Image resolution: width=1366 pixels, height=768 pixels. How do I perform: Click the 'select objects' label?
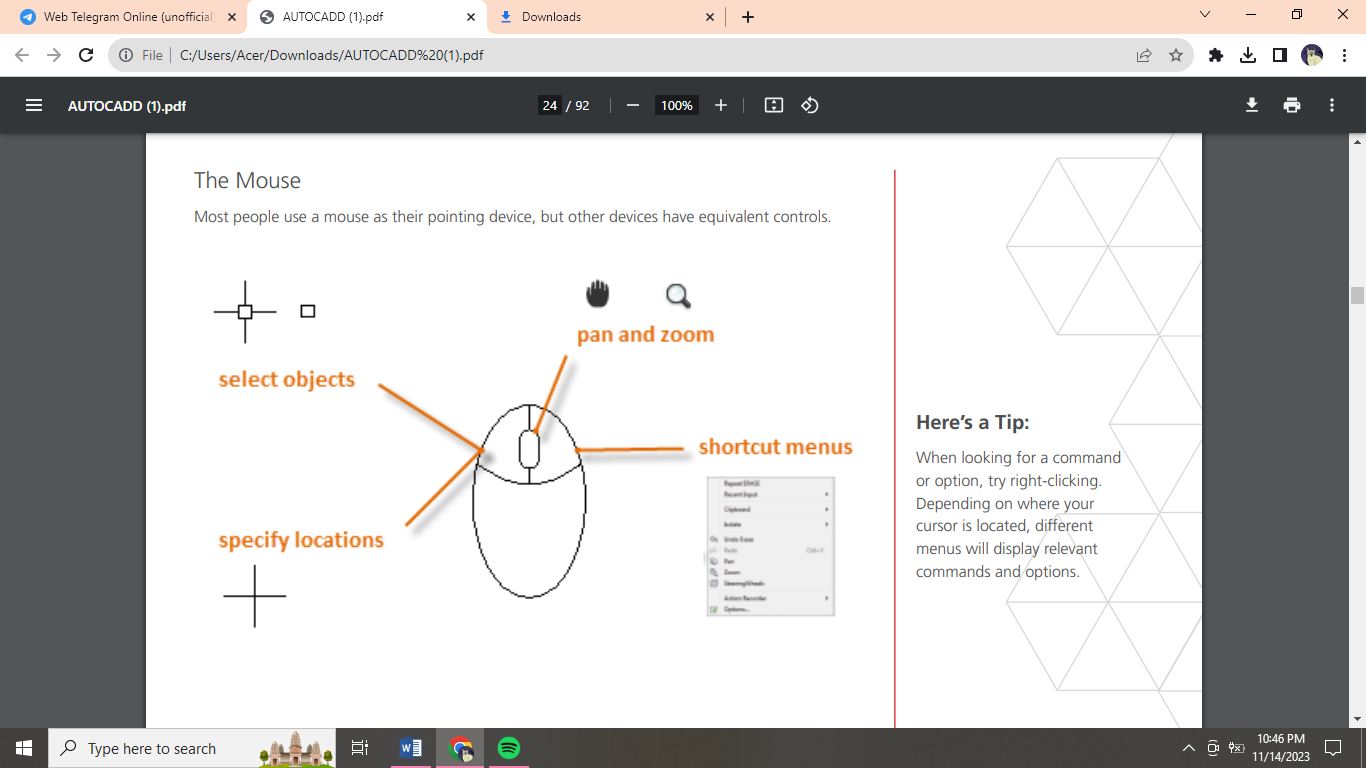287,380
